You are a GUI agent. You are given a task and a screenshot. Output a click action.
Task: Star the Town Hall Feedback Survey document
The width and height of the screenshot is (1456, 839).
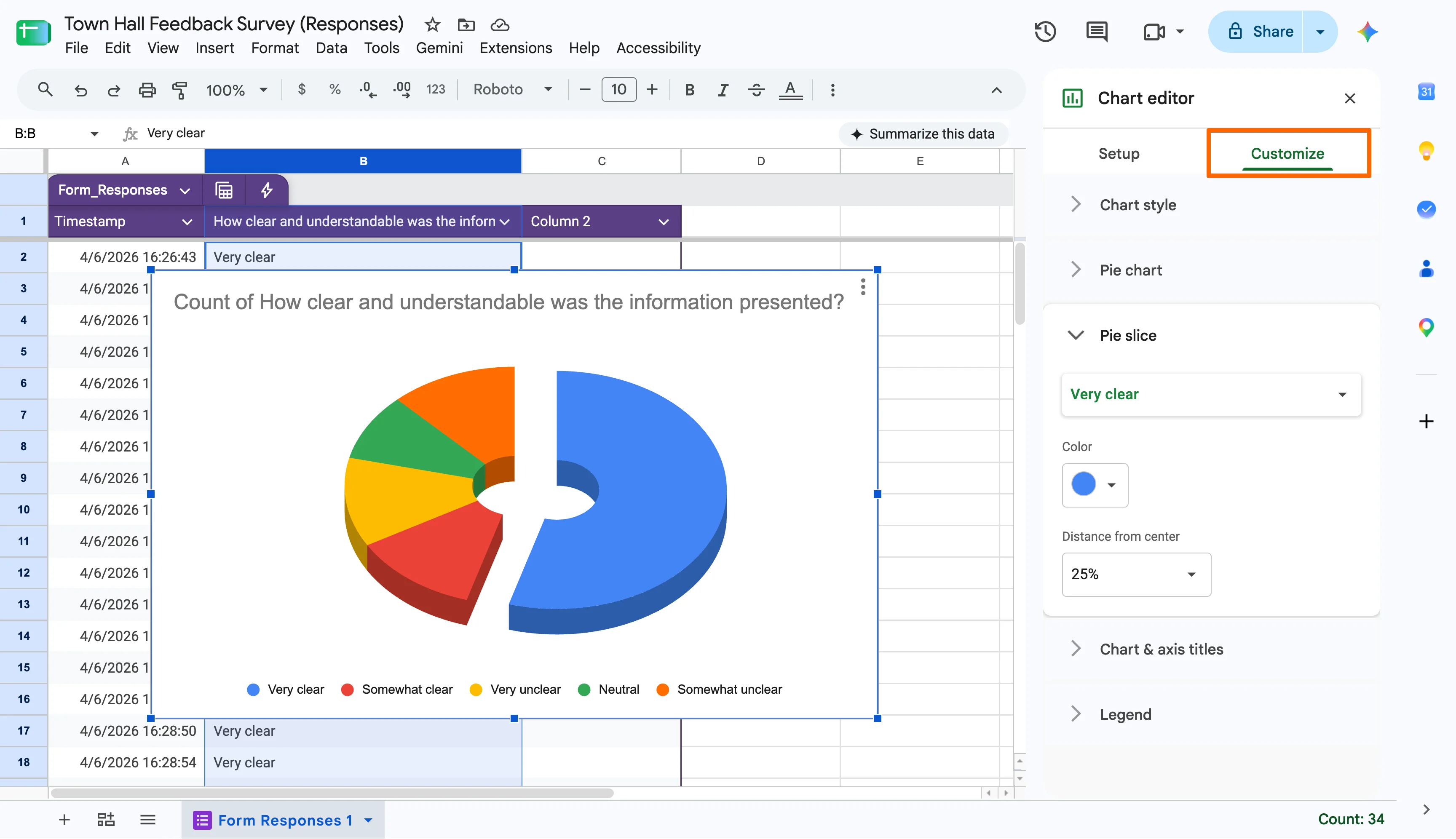tap(432, 25)
